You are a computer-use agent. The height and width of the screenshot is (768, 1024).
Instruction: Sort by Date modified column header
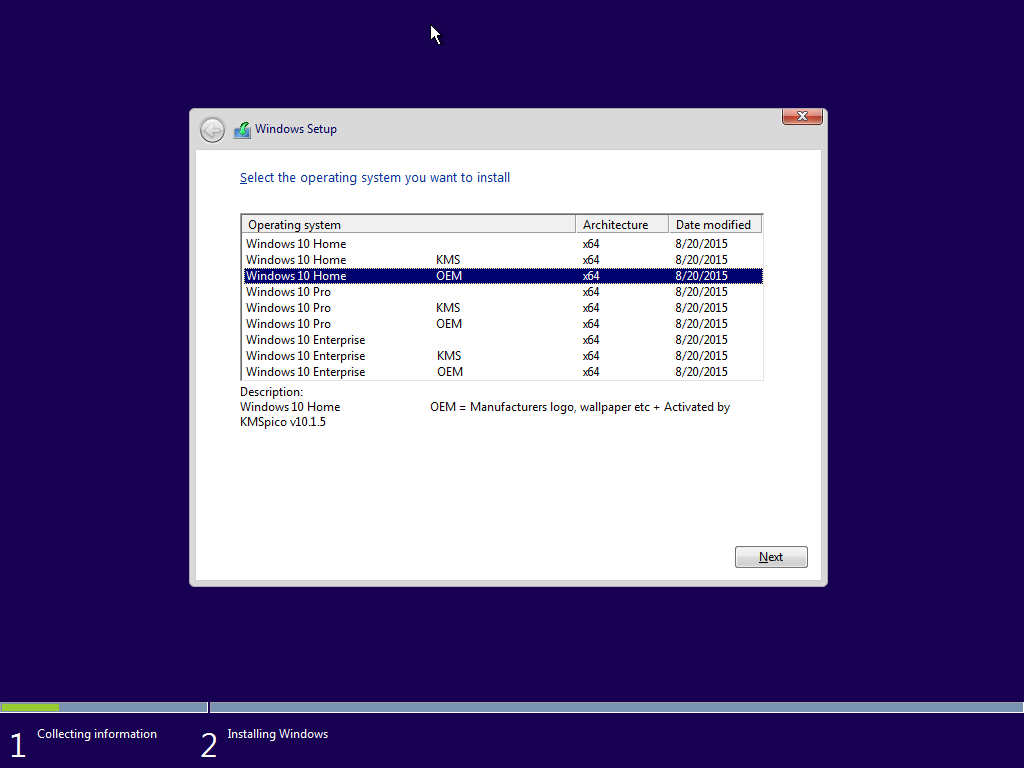(x=715, y=225)
